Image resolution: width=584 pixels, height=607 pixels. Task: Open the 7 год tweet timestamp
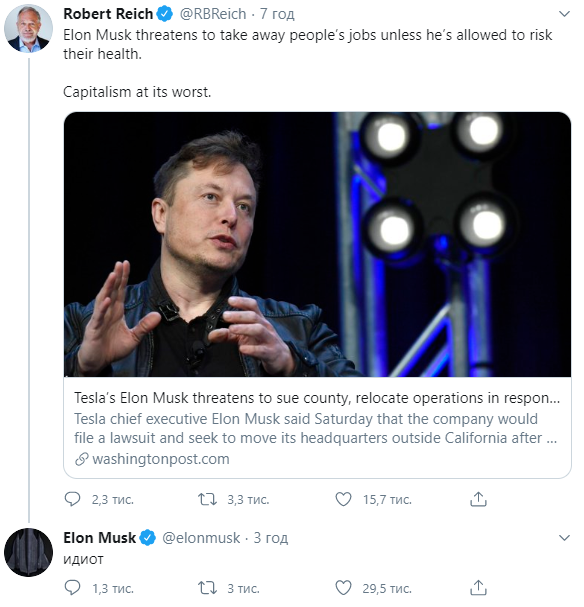coord(277,14)
